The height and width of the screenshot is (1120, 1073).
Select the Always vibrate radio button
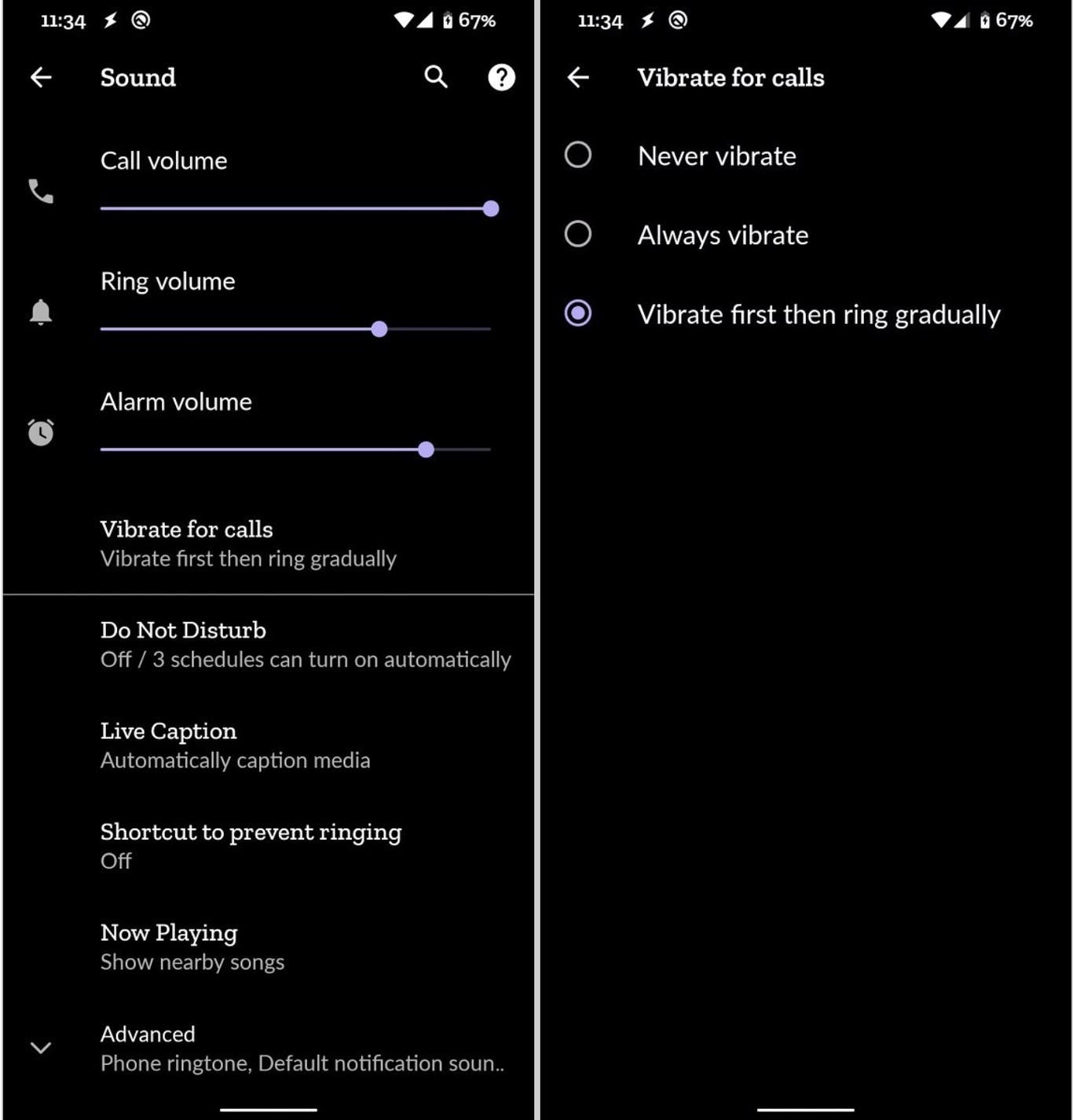coord(578,234)
